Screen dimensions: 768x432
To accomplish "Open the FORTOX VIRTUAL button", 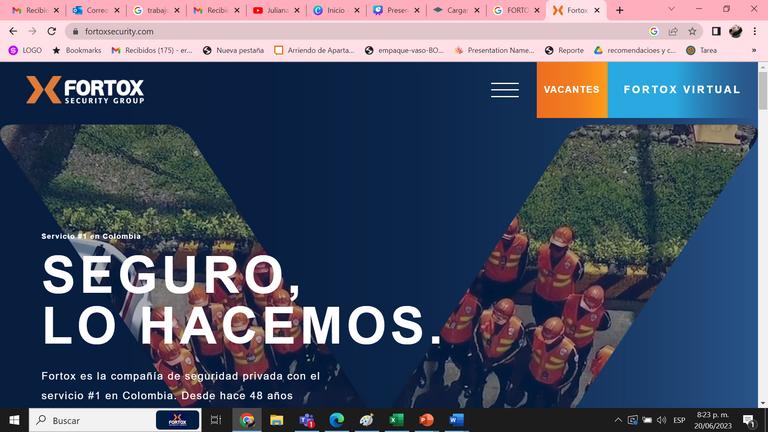I will pos(682,90).
